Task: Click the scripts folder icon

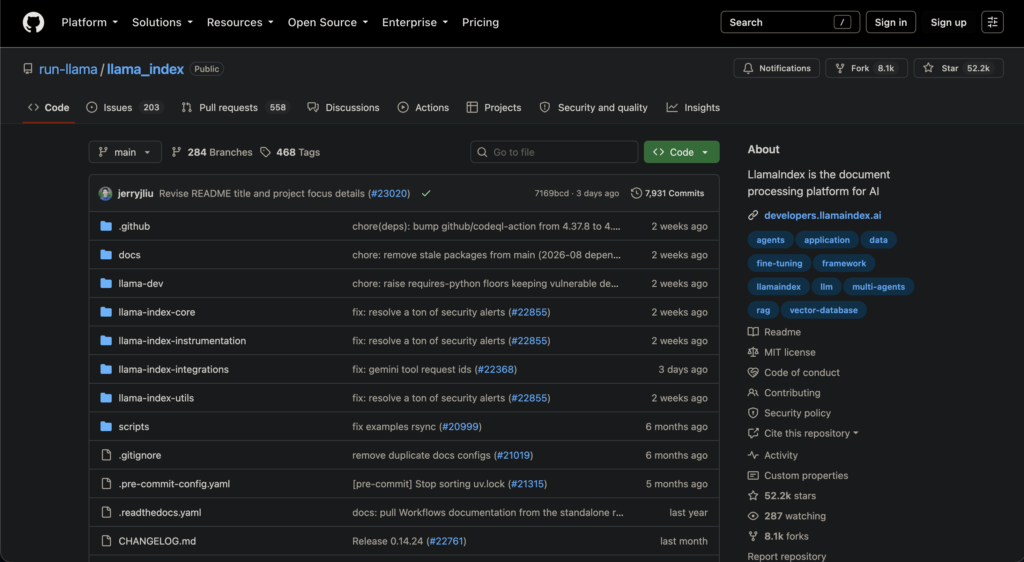Action: tap(106, 426)
